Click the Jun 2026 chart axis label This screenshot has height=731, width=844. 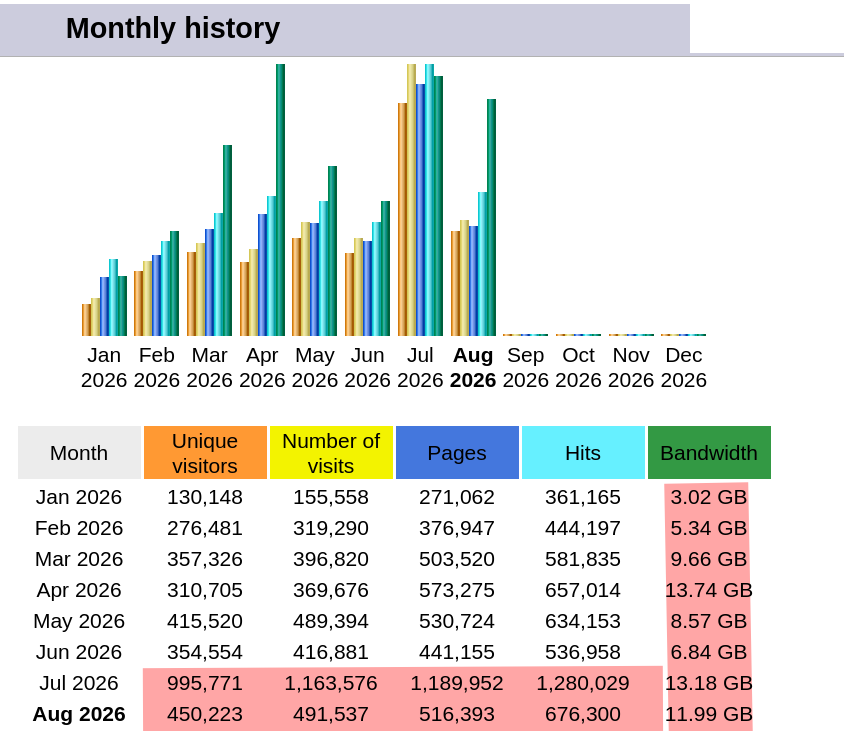pyautogui.click(x=368, y=368)
